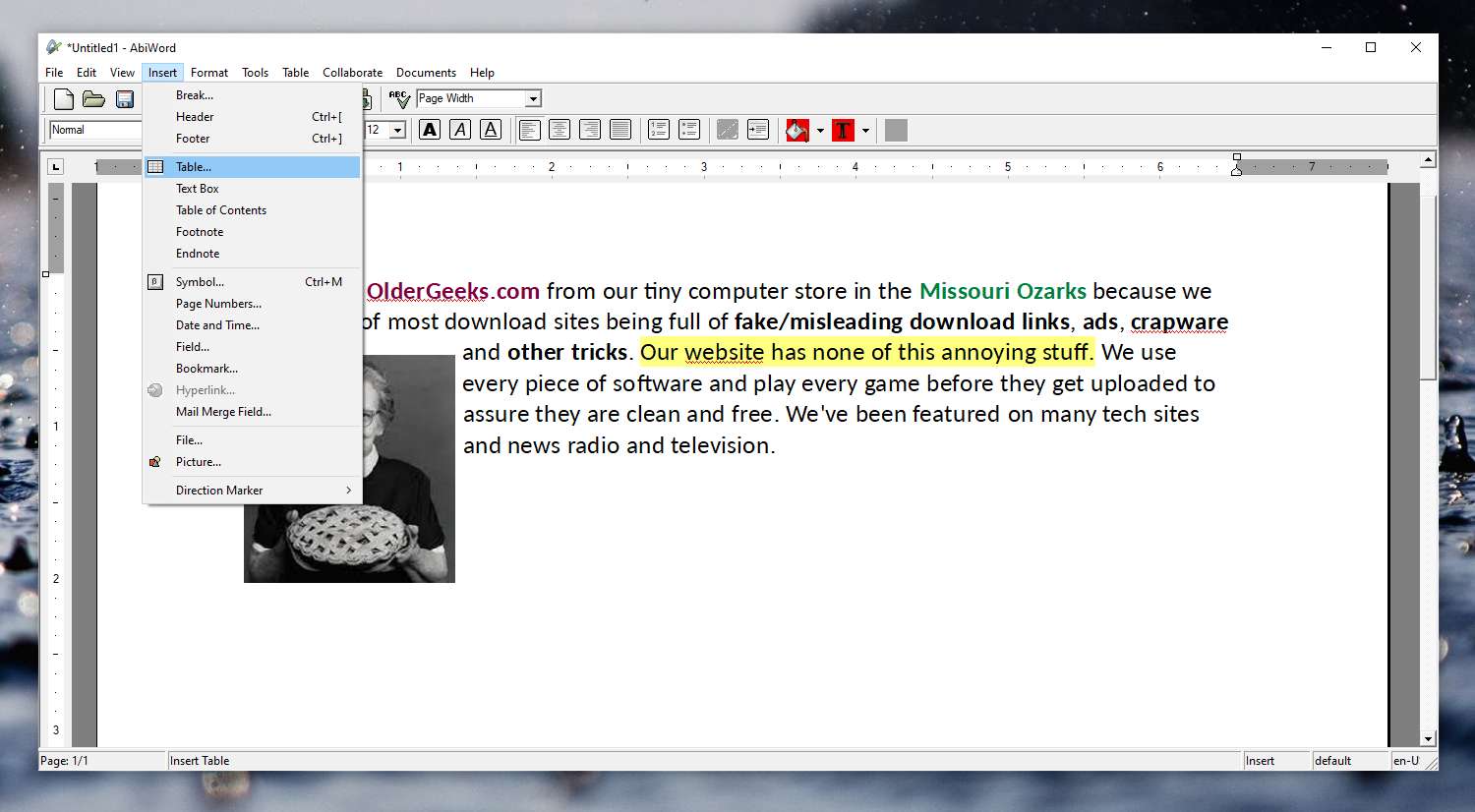
Task: Open the Tools menu
Action: (255, 73)
